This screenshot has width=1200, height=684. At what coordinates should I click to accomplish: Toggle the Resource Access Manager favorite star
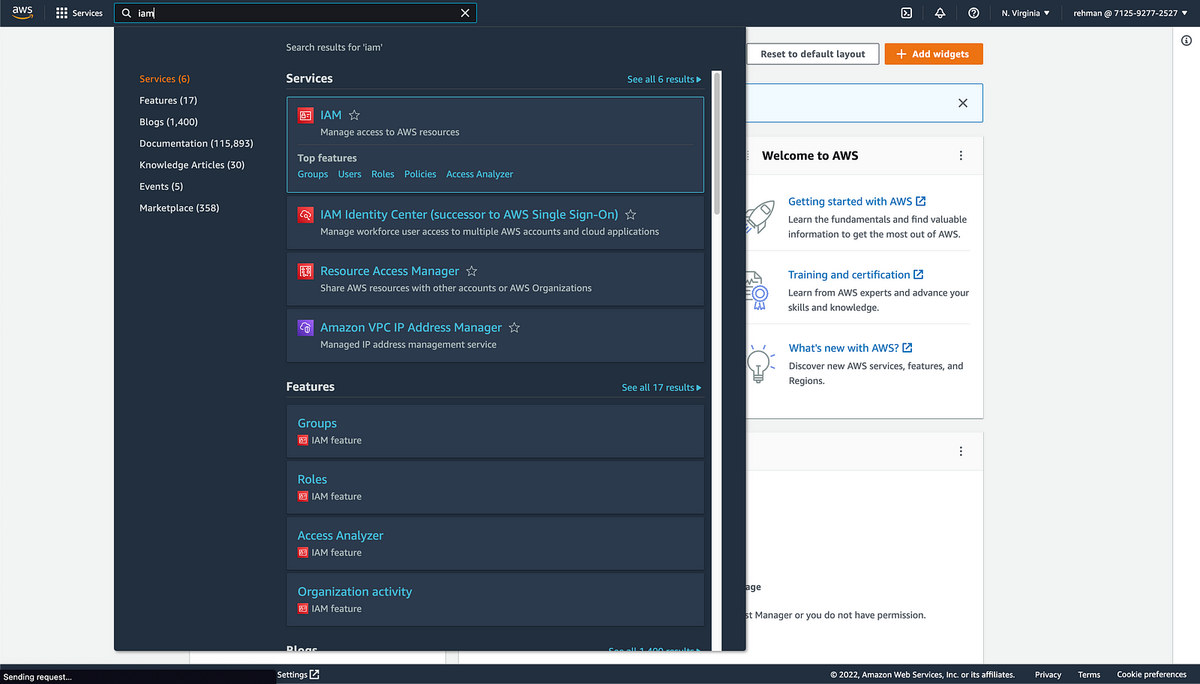(x=472, y=271)
